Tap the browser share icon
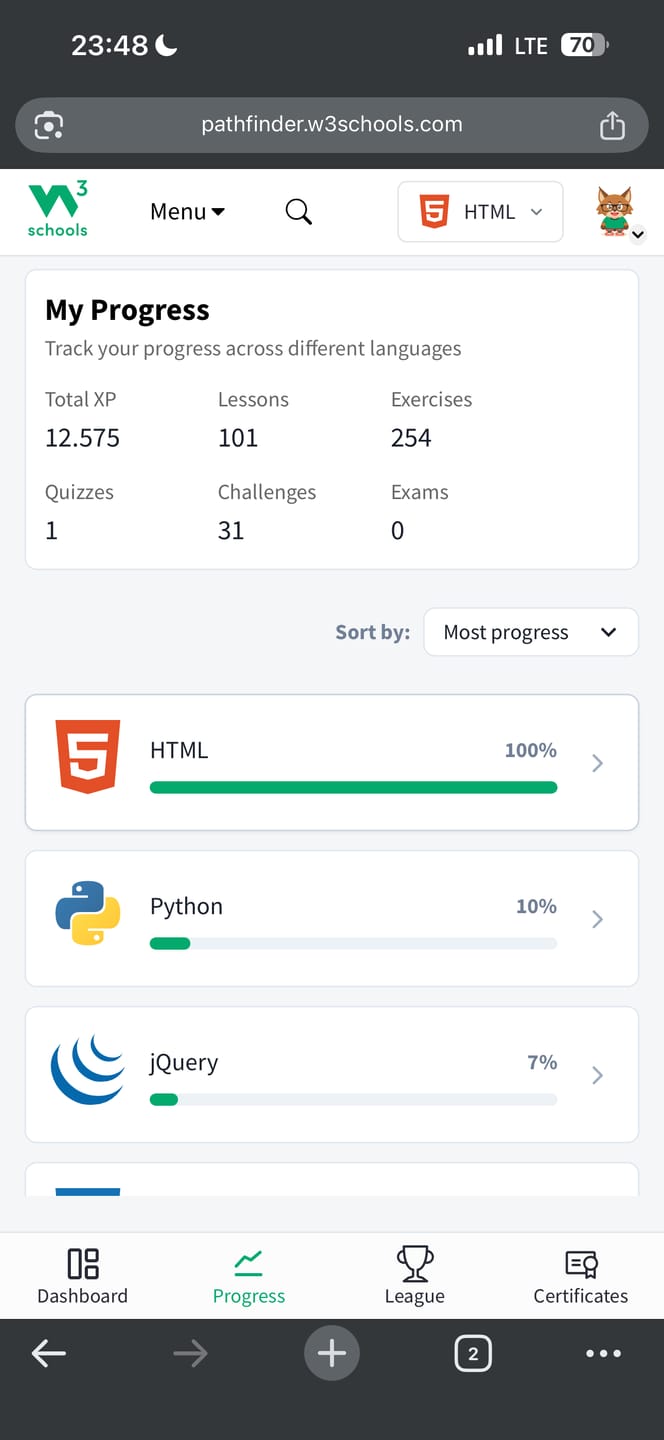 (x=612, y=125)
